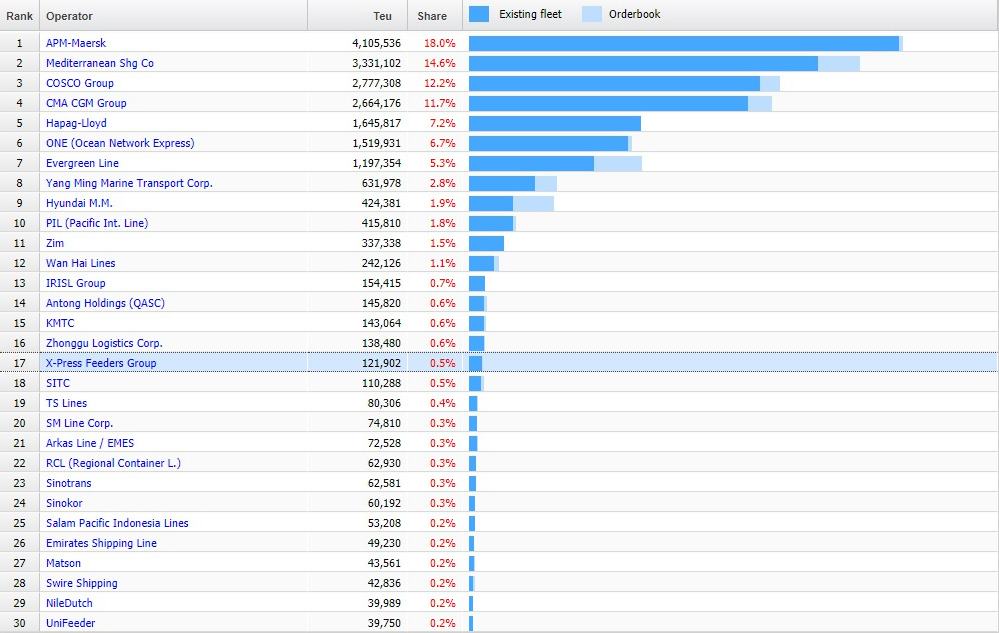This screenshot has height=633, width=999.
Task: Open the COSCO Group operator link
Action: point(80,83)
